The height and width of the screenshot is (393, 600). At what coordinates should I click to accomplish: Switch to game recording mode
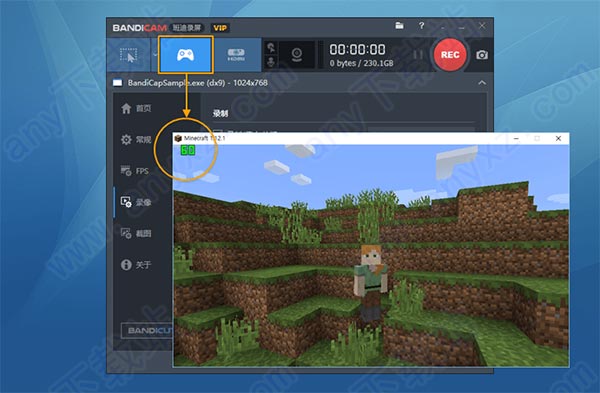click(186, 55)
